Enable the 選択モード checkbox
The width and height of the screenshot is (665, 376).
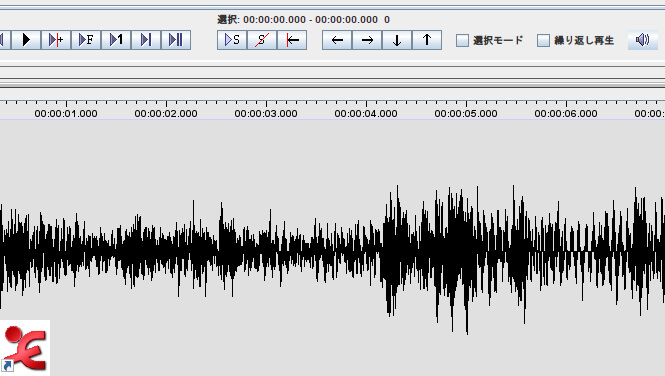click(x=462, y=41)
